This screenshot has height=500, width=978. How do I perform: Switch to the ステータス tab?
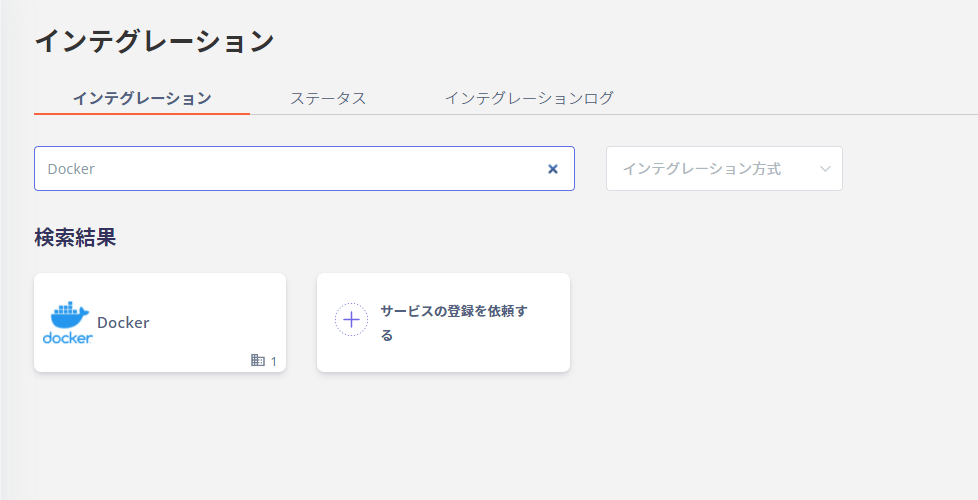pos(328,99)
